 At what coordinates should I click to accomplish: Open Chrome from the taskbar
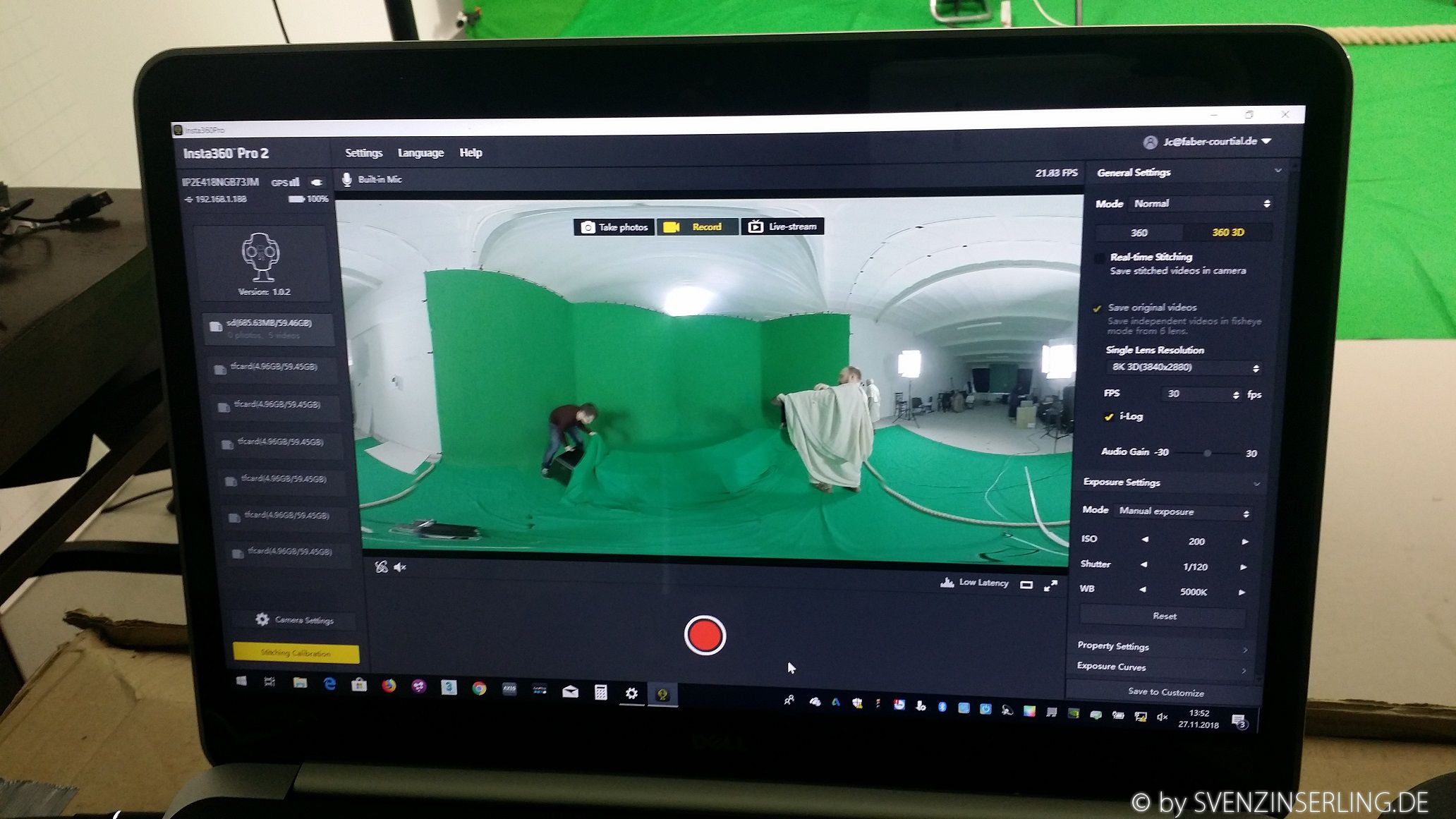pos(479,688)
